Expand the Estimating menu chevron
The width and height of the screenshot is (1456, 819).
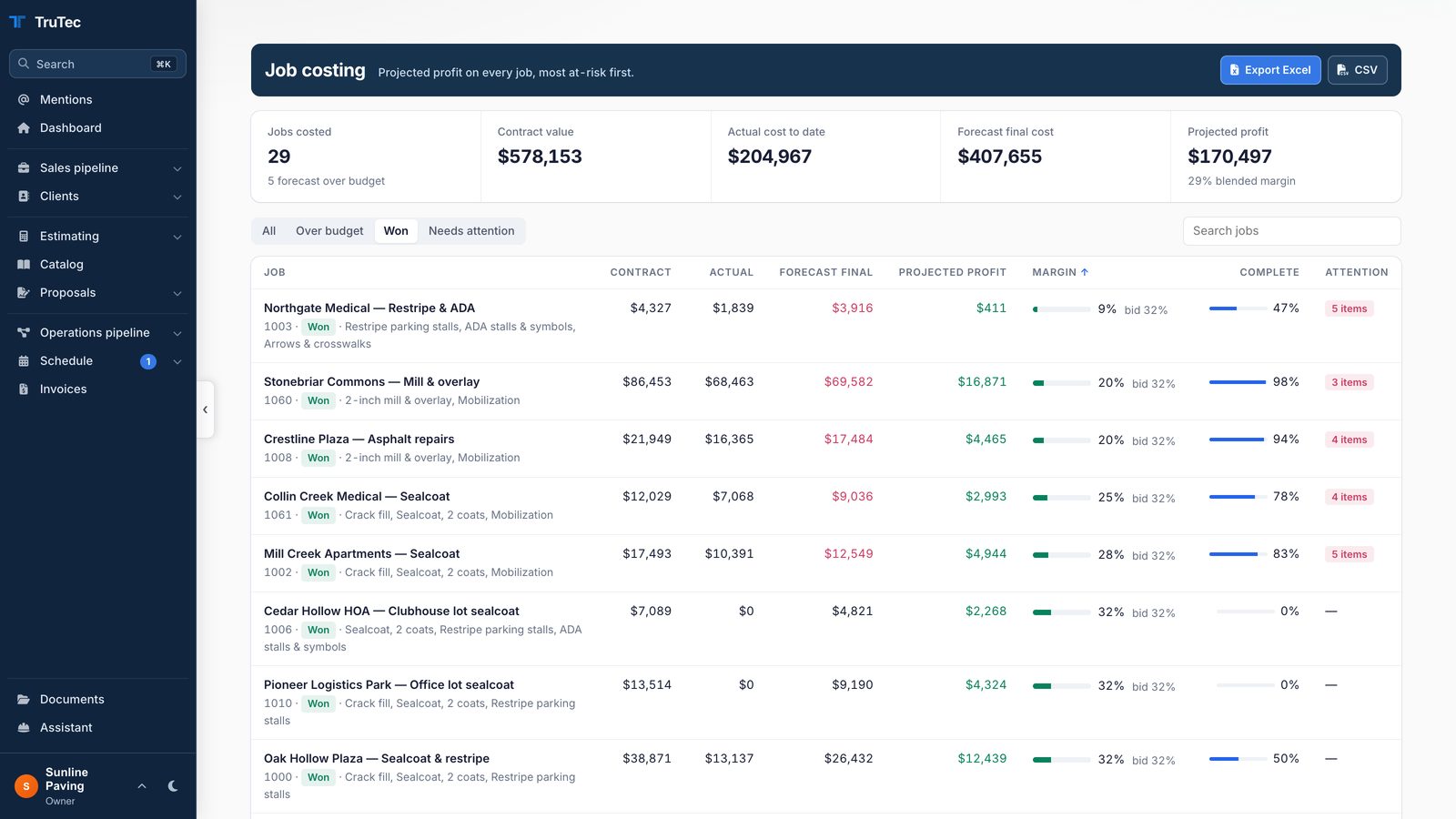pos(177,237)
